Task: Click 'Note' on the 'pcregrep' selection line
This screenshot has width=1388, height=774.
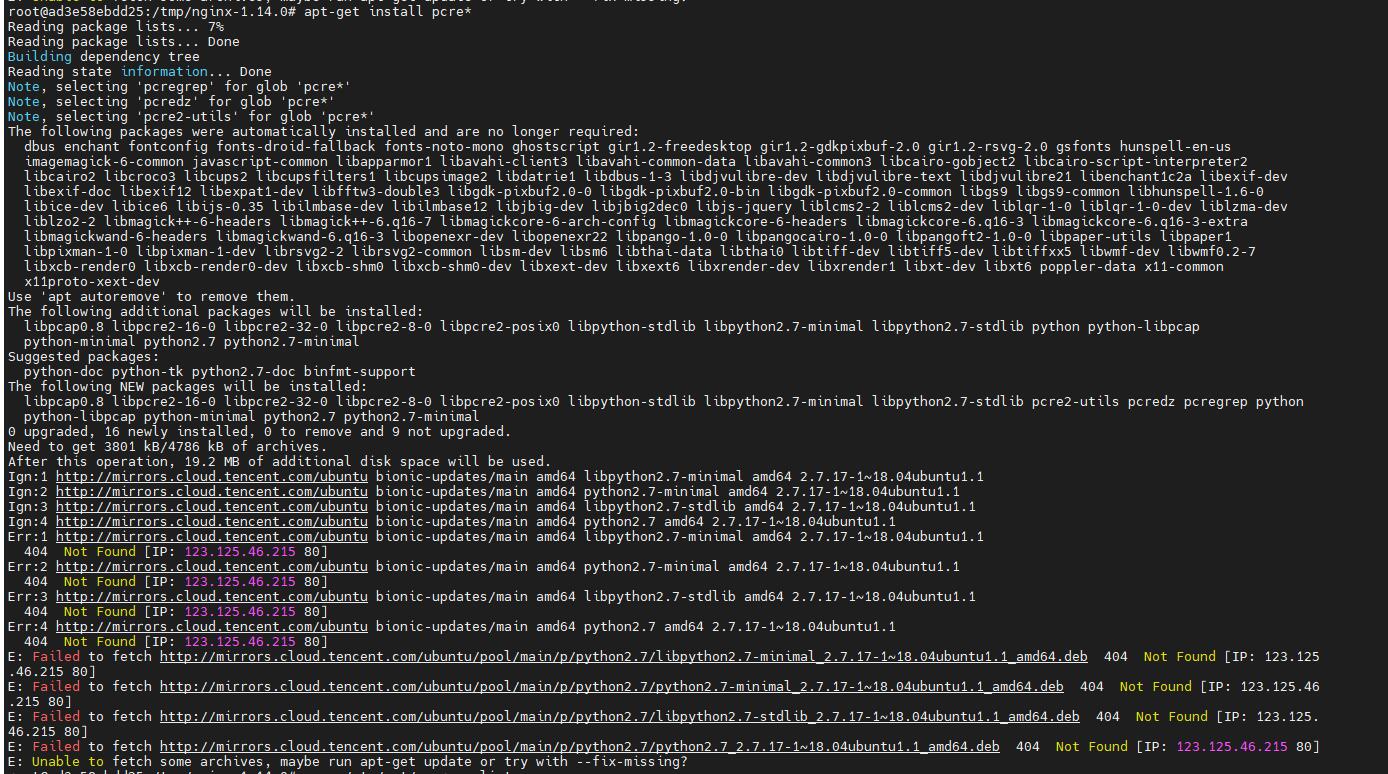Action: pyautogui.click(x=23, y=87)
